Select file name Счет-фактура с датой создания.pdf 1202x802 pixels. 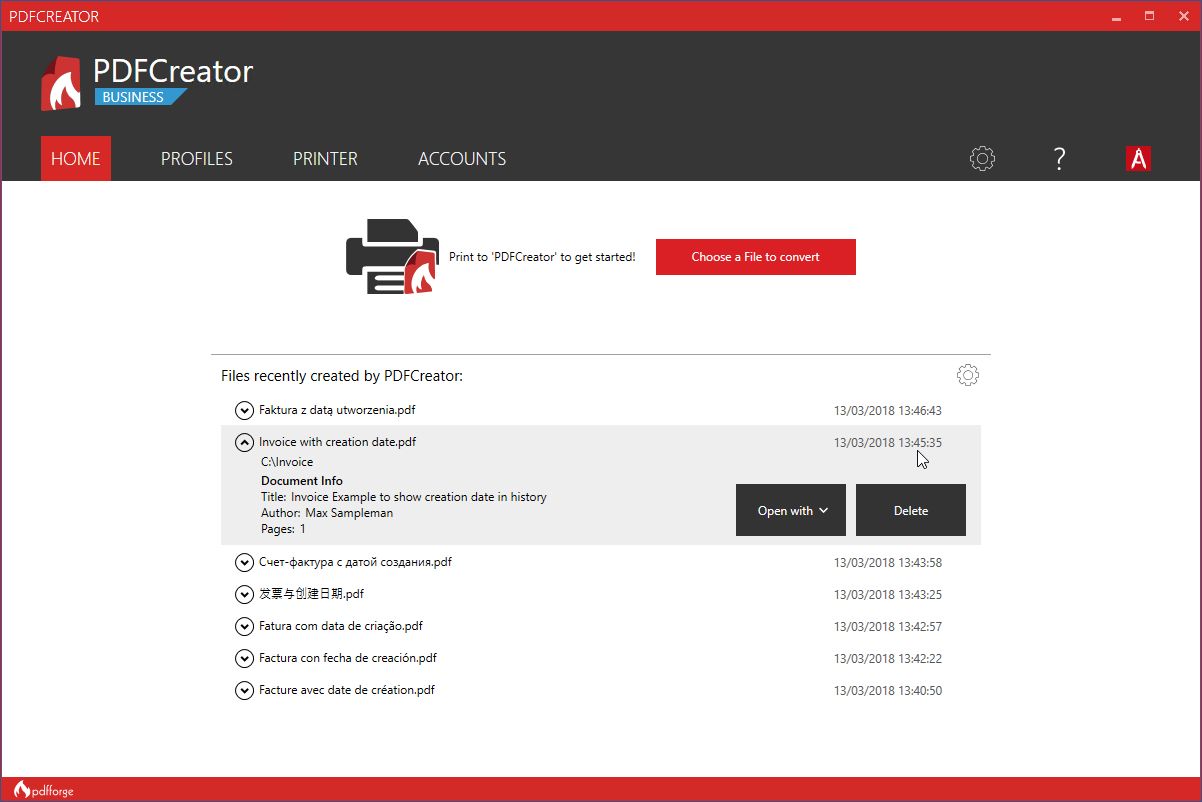tap(355, 562)
